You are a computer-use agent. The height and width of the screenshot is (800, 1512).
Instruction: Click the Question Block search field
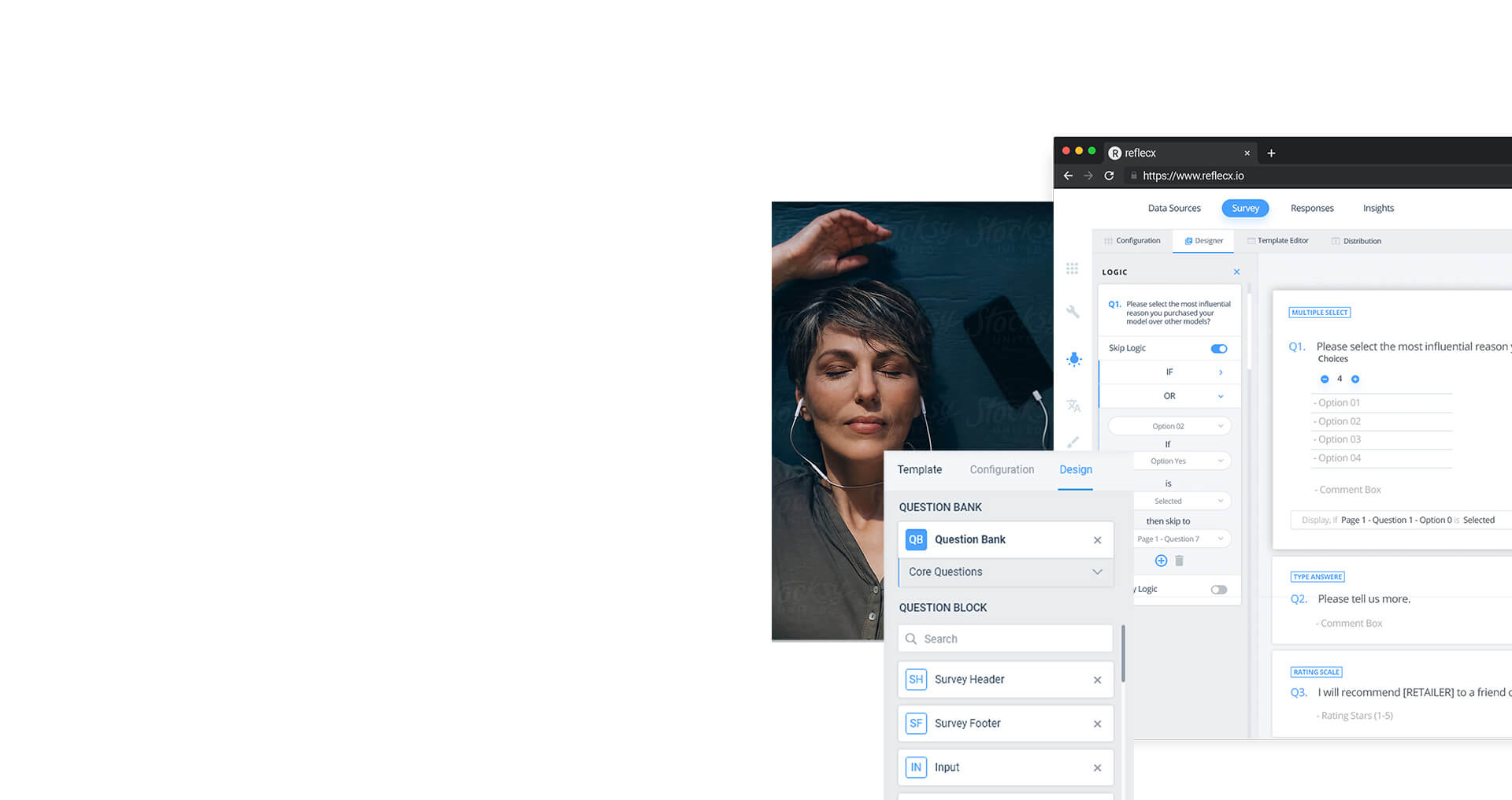click(1006, 639)
